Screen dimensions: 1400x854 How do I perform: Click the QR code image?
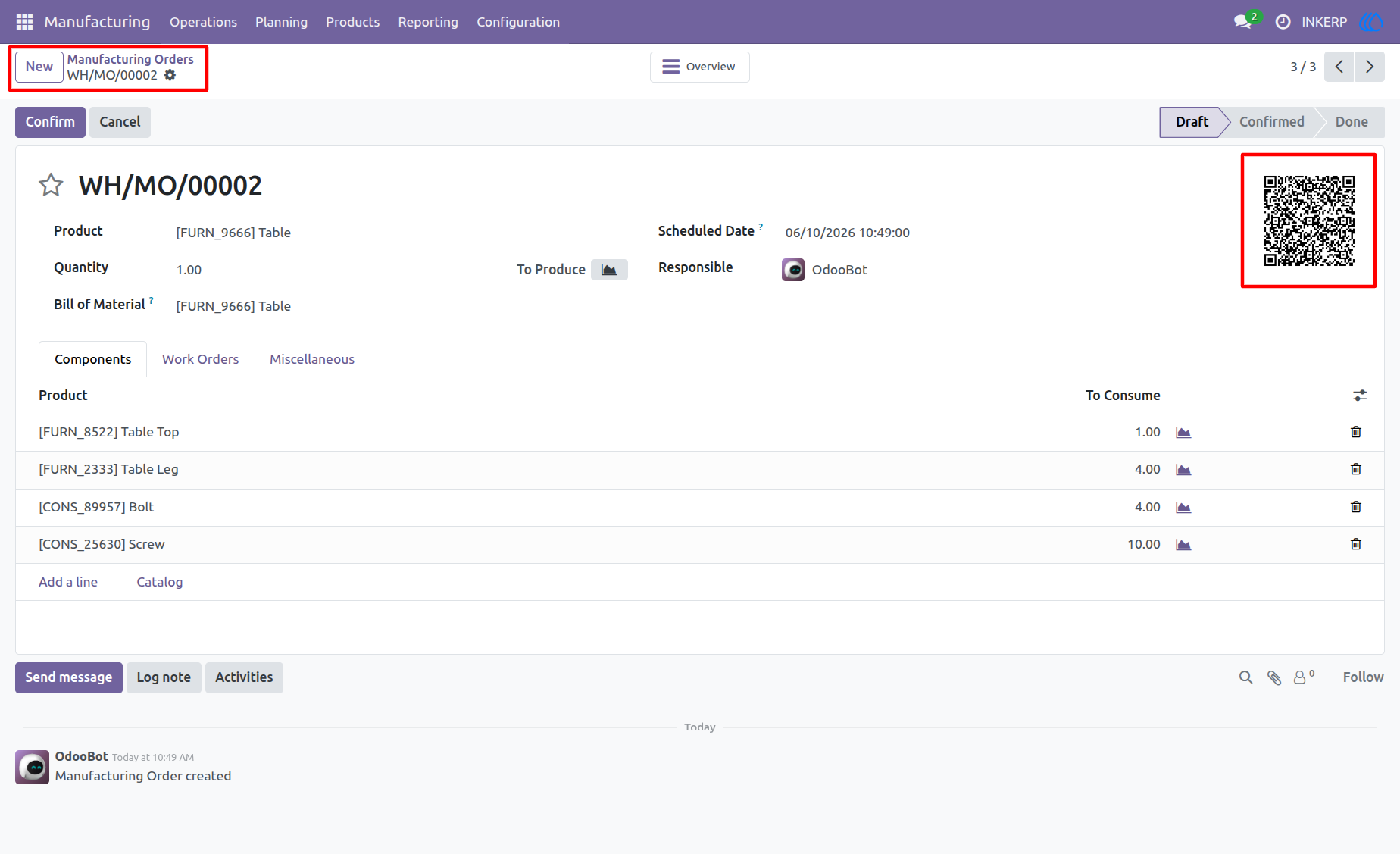[1309, 221]
